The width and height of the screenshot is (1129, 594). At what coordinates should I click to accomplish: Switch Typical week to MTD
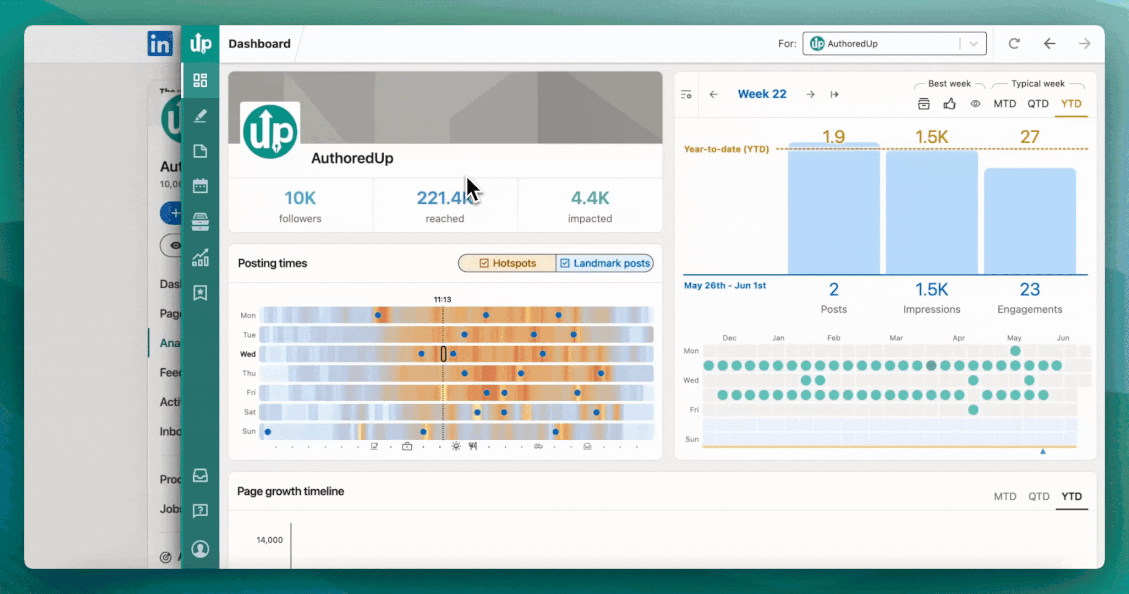[x=1004, y=104]
